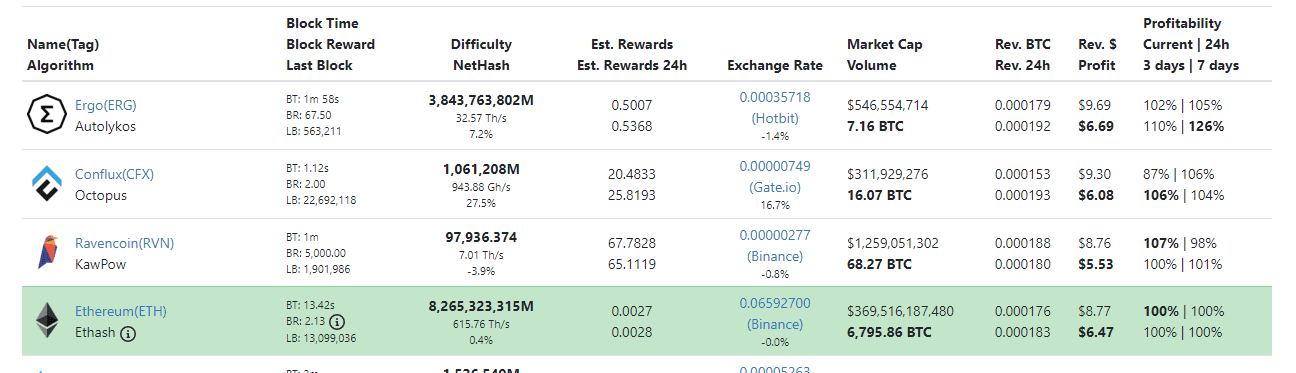Viewport: 1296px width, 373px height.
Task: Open the Ethereum(ETH) coin link
Action: coord(121,311)
